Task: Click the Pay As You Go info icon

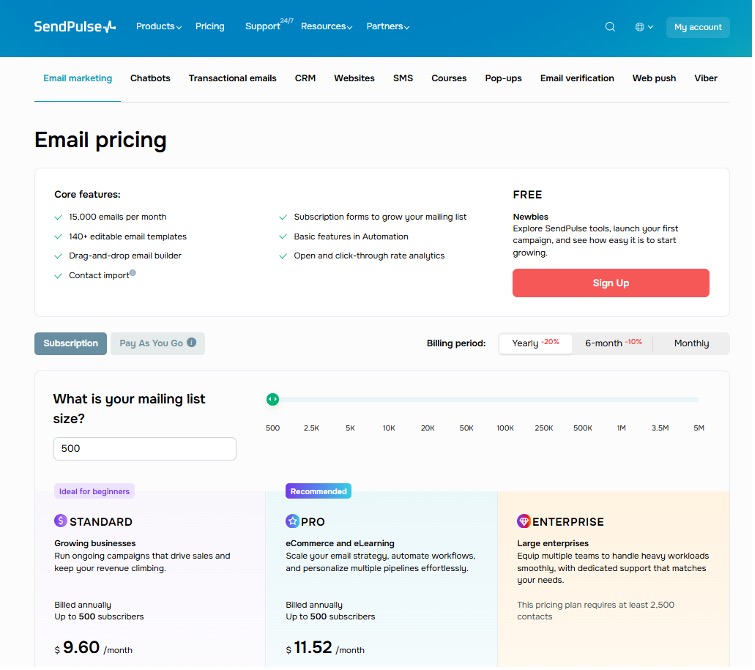Action: point(192,343)
